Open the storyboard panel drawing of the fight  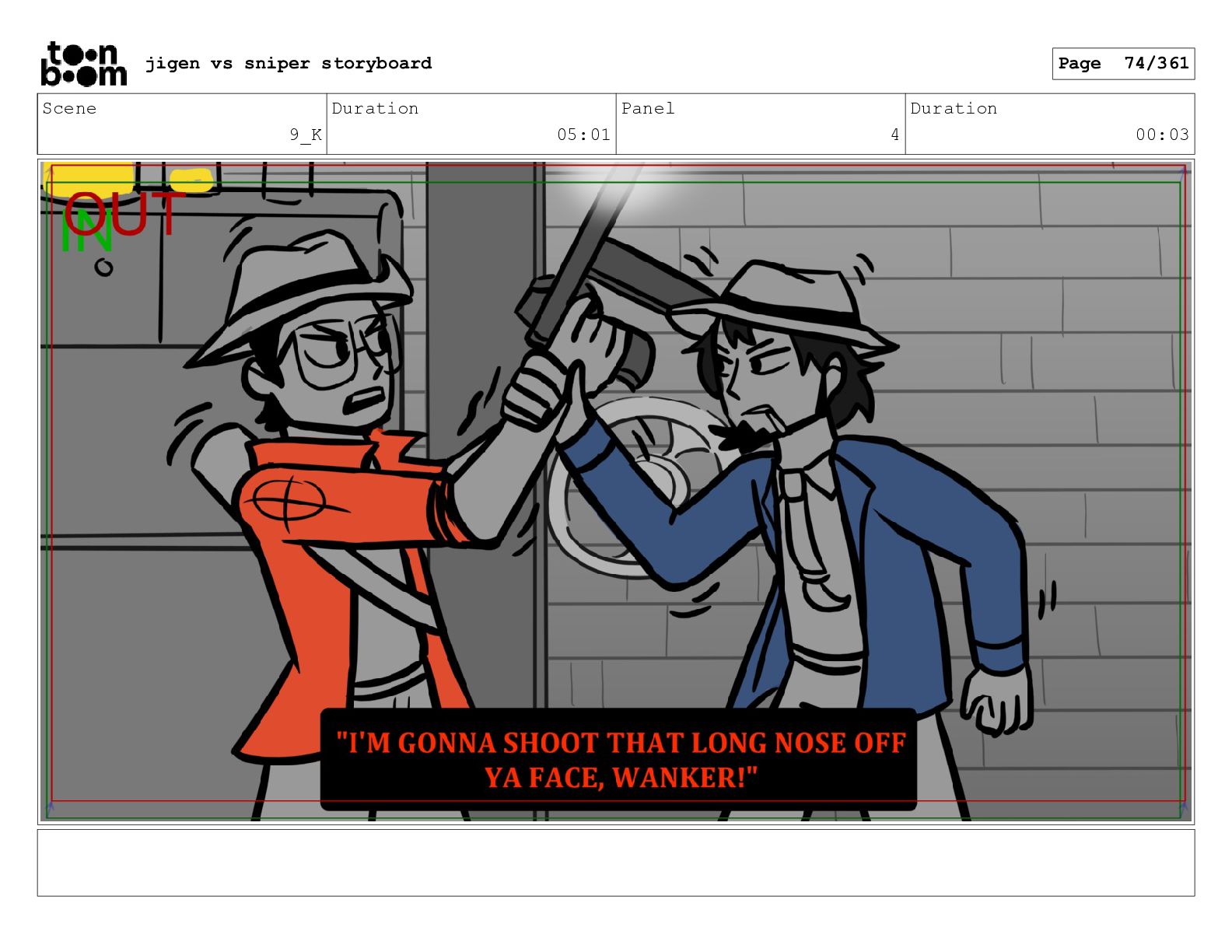pyautogui.click(x=616, y=492)
